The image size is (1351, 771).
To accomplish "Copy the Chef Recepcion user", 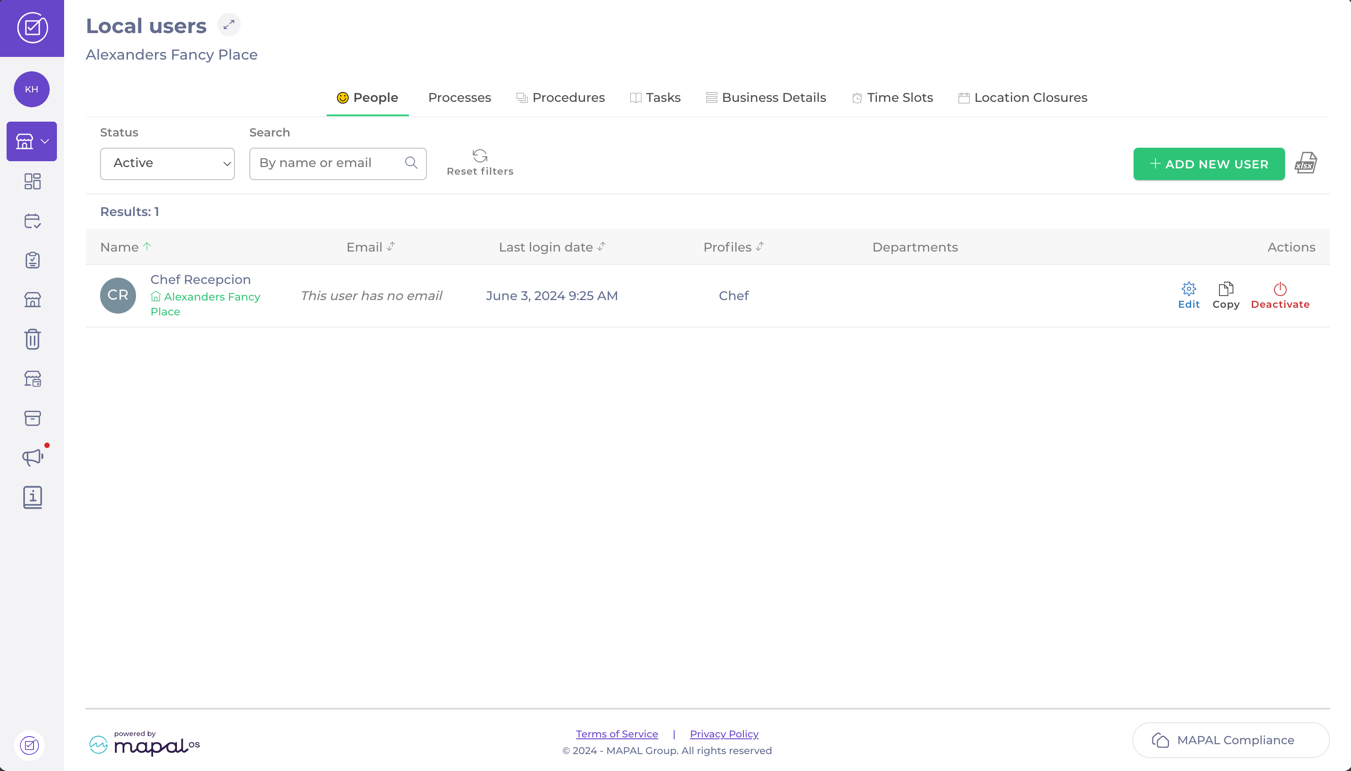I will coord(1226,295).
